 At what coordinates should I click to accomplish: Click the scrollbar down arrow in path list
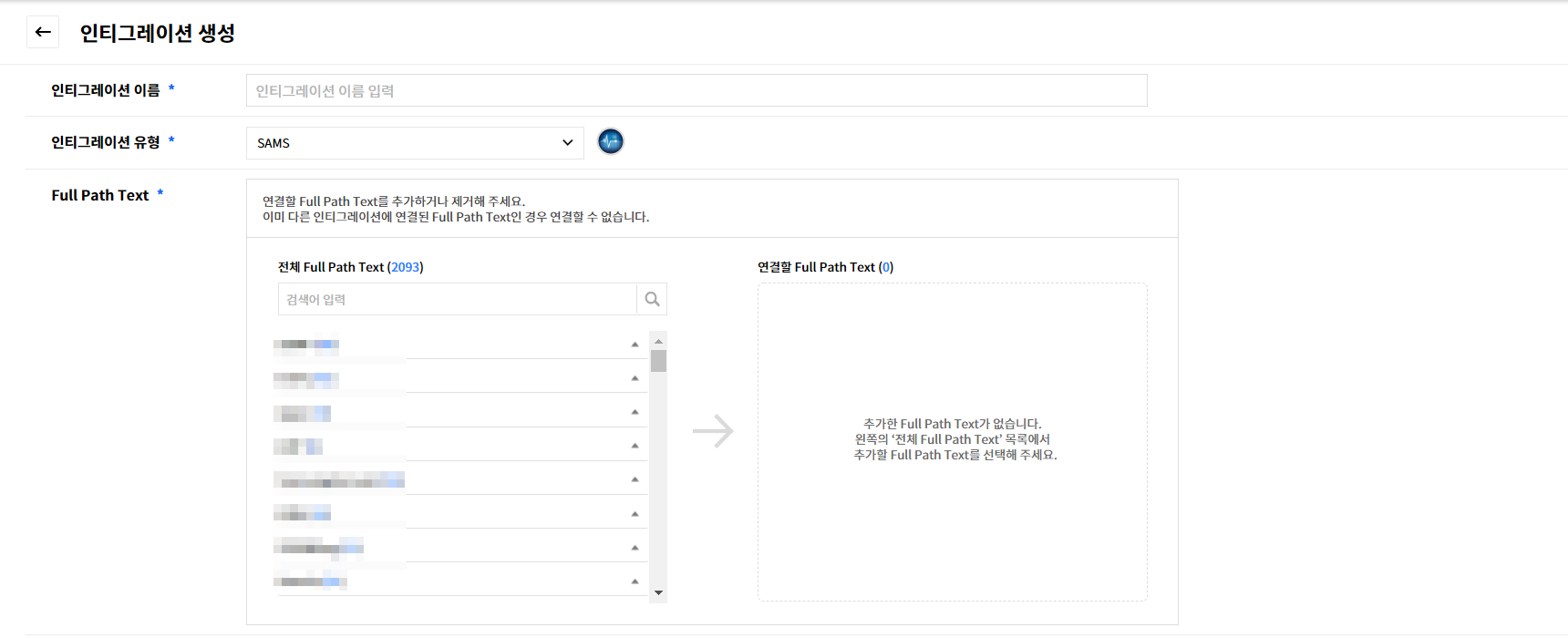pos(658,593)
